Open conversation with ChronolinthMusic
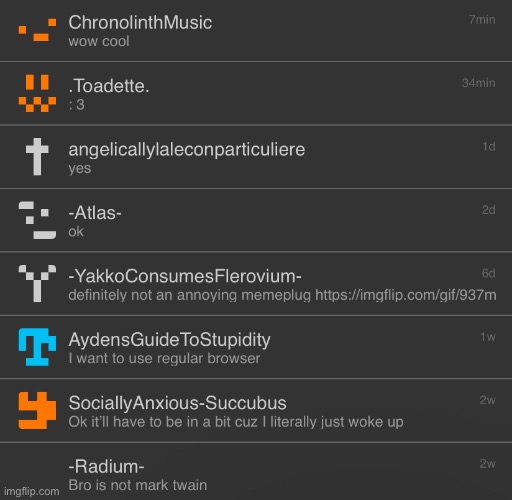The width and height of the screenshot is (512, 500). click(256, 30)
